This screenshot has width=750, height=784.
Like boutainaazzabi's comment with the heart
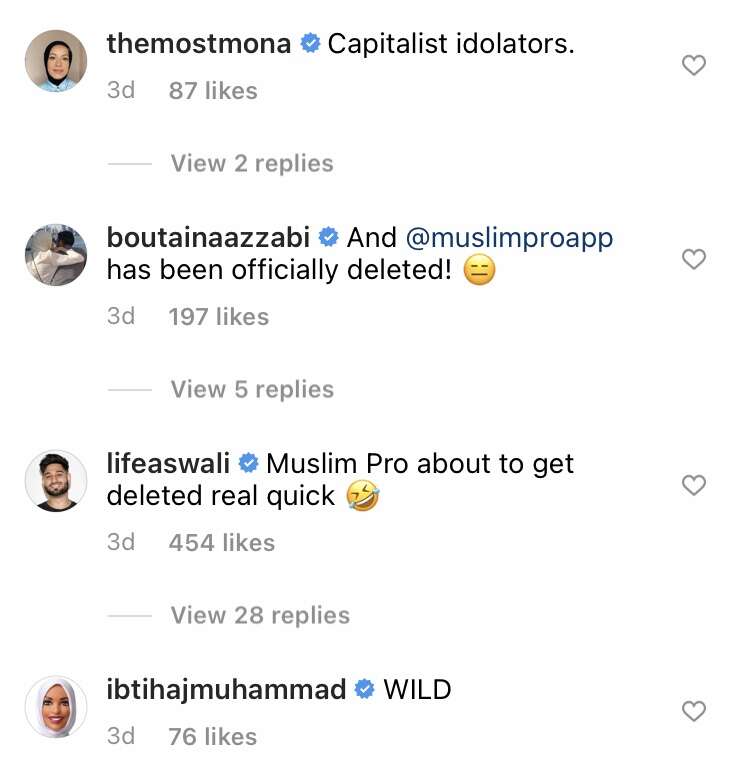click(693, 259)
